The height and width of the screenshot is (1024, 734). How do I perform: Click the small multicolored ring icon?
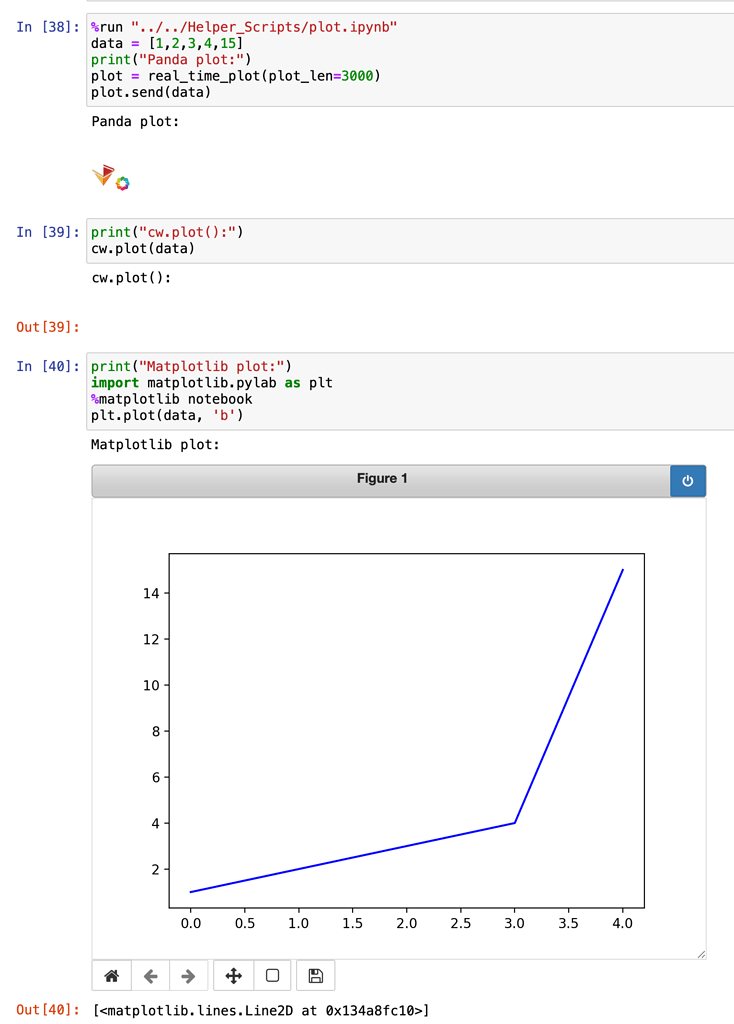pos(123,183)
